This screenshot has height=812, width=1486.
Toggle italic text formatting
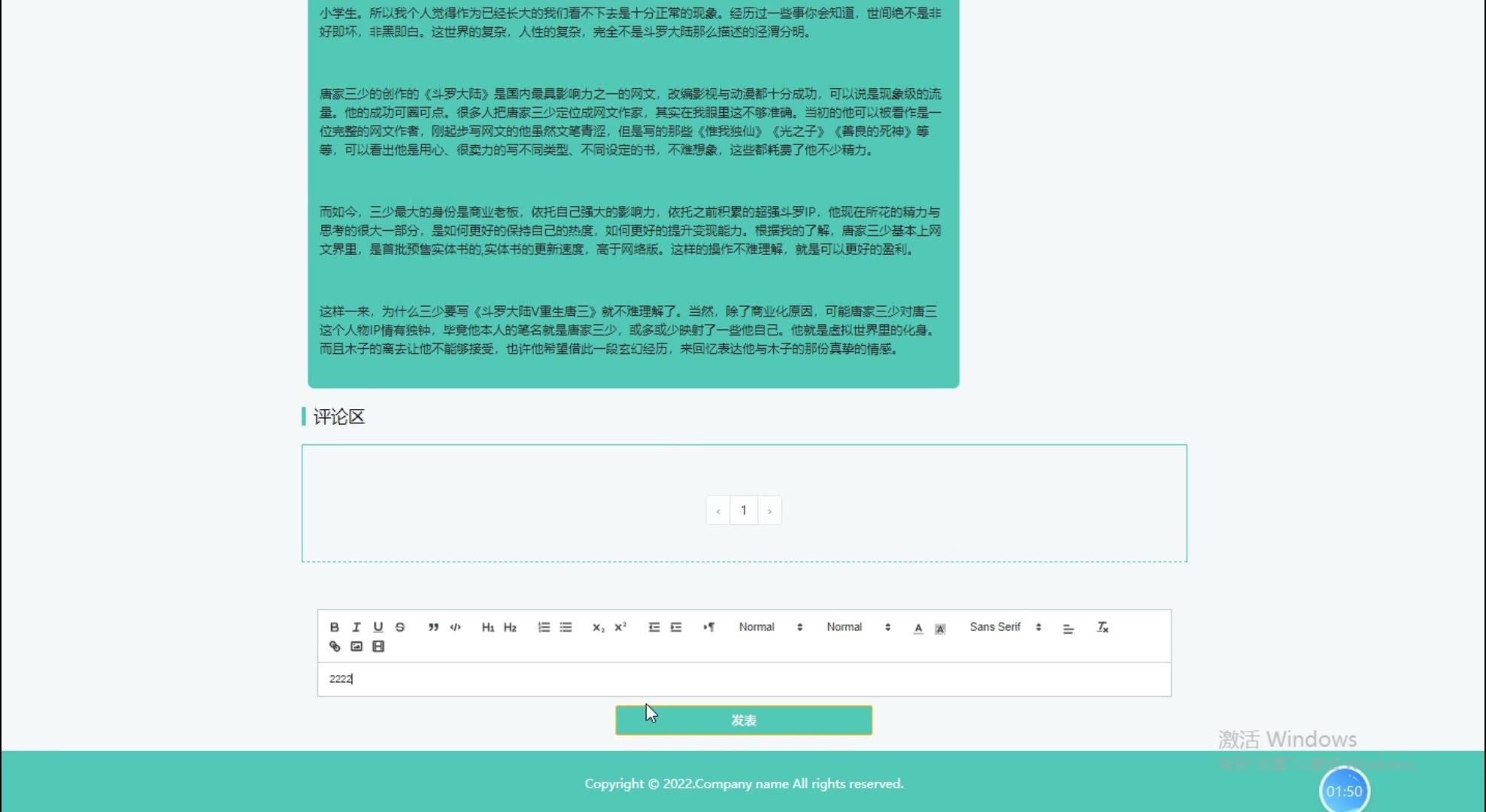356,627
